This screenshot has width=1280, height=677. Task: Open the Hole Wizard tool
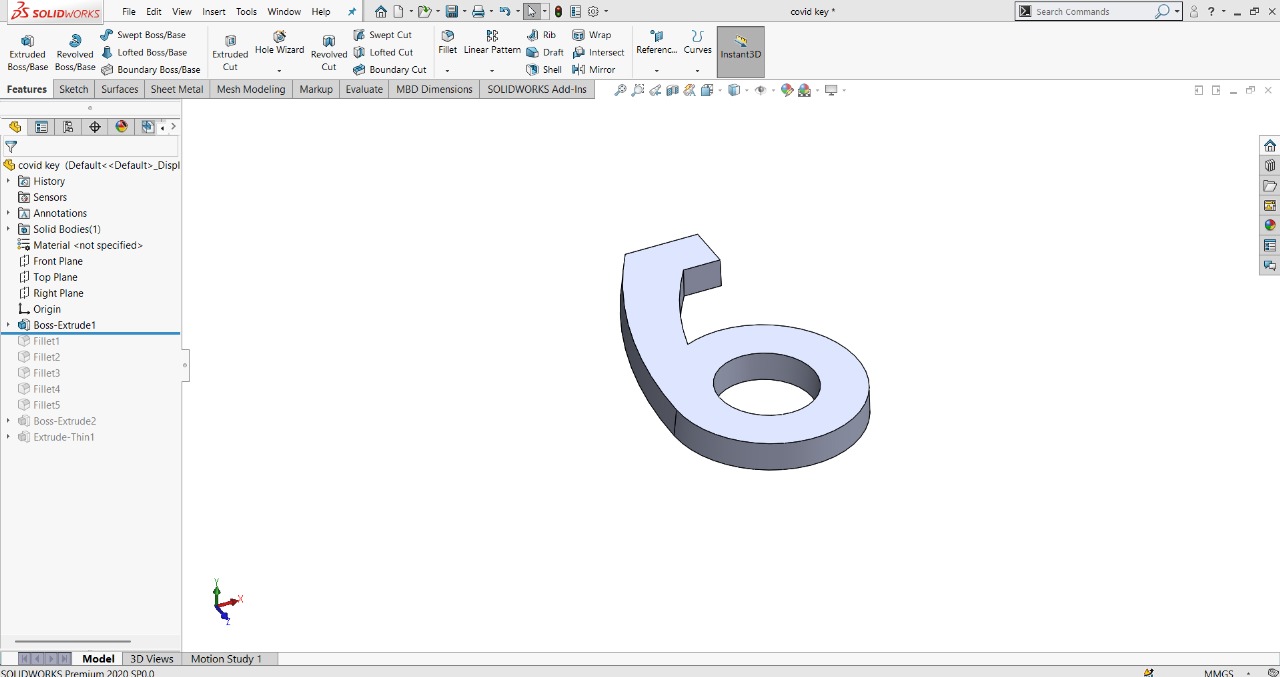[x=279, y=44]
